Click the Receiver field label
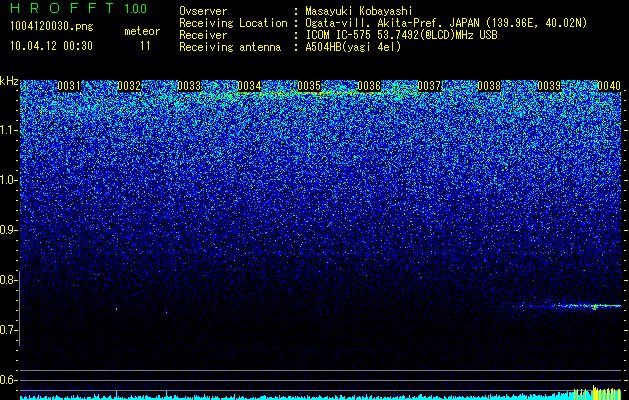 coord(203,35)
